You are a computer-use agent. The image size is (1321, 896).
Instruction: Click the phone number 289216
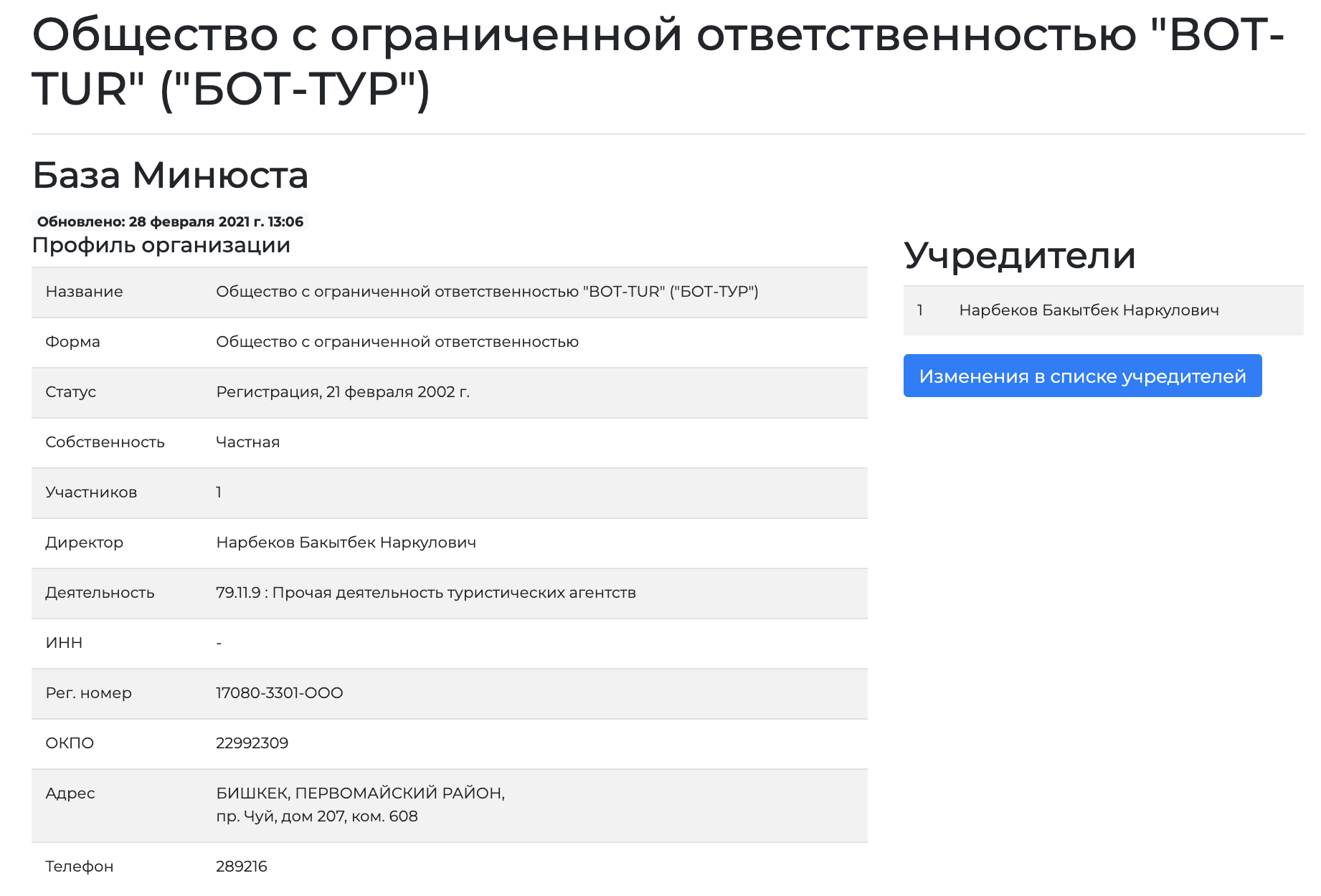241,867
